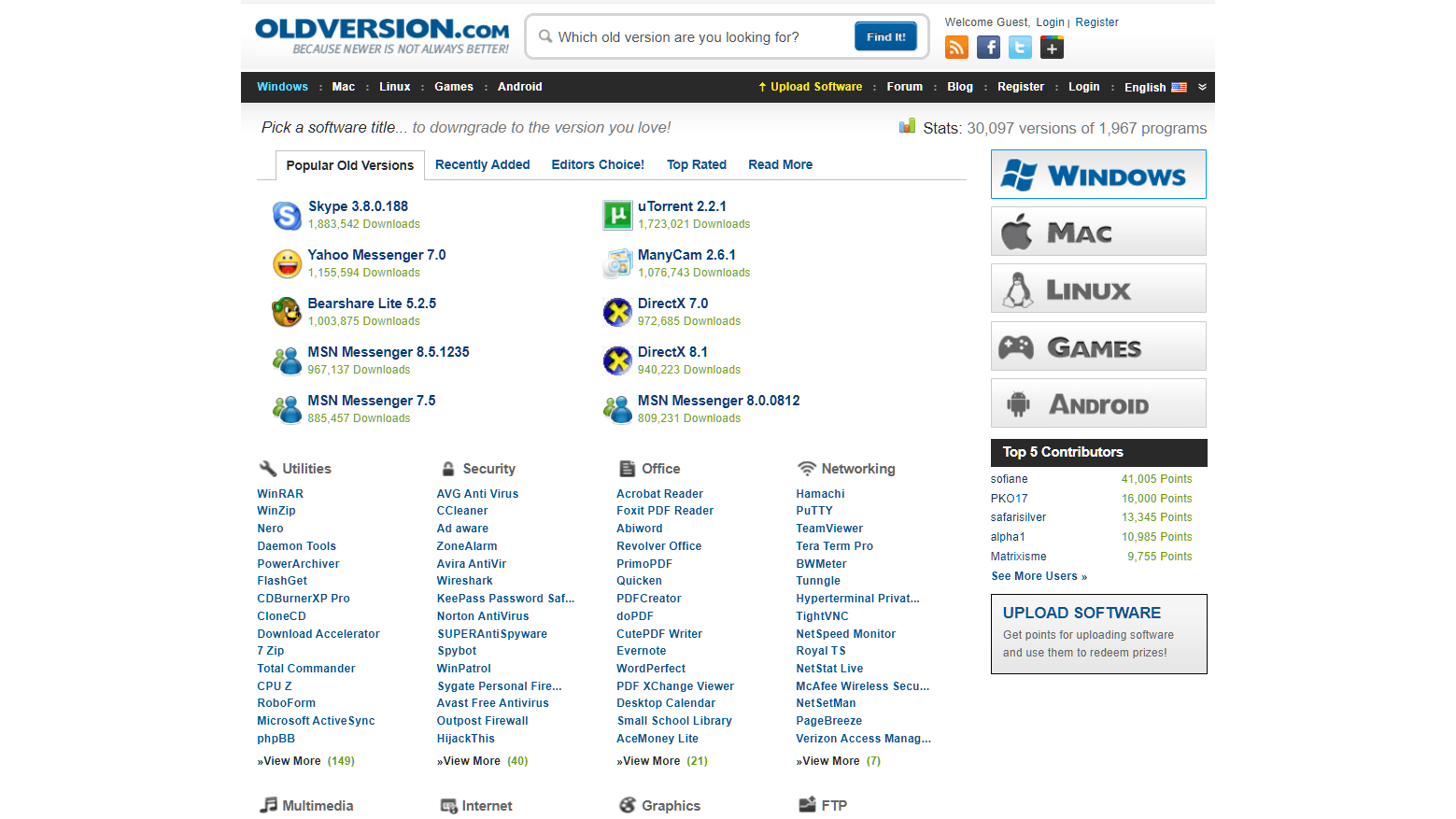
Task: Click the Office document icon
Action: (x=628, y=469)
